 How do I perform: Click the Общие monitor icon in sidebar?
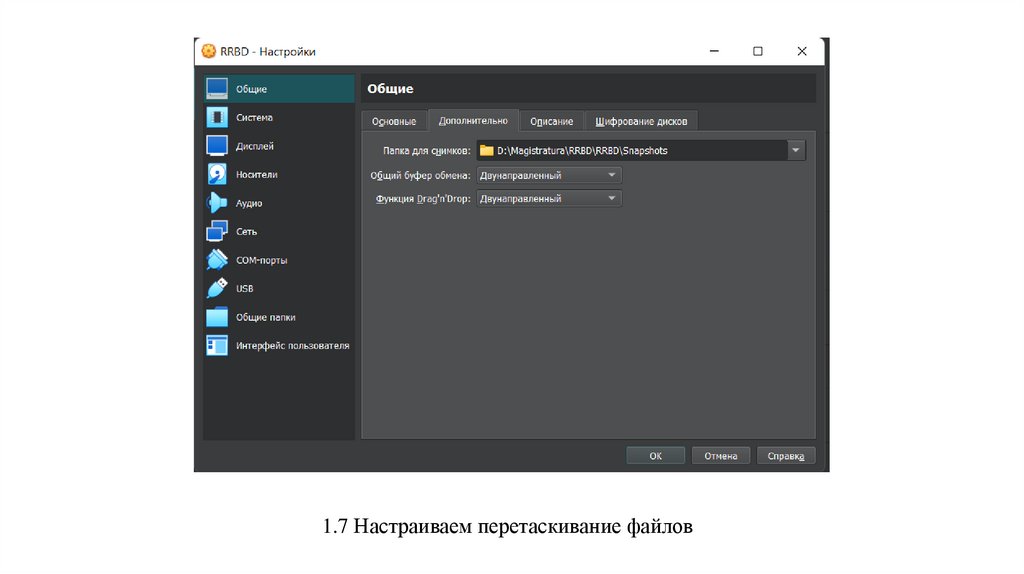[x=217, y=88]
